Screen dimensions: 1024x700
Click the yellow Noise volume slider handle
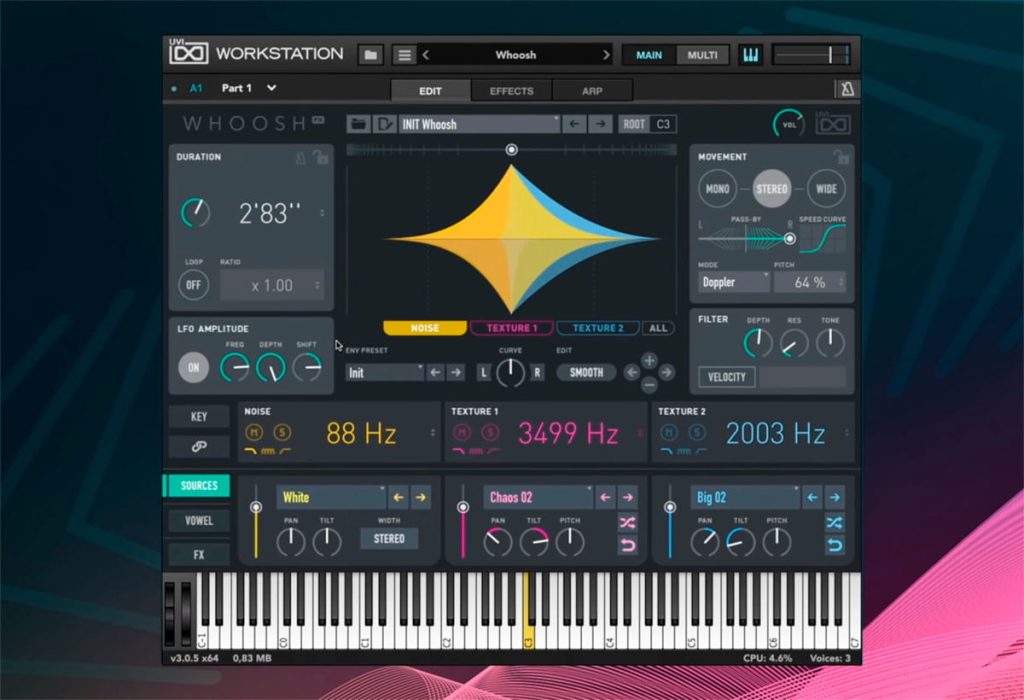[x=256, y=507]
